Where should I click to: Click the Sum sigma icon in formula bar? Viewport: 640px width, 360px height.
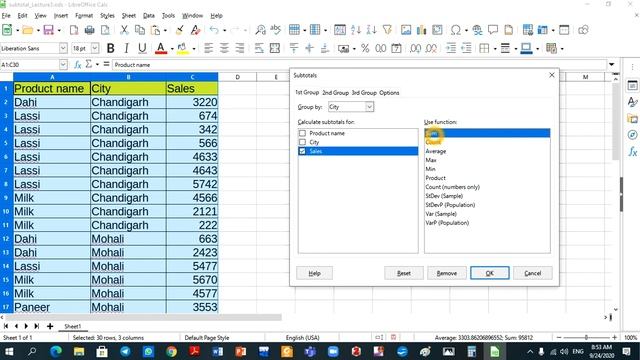coord(89,64)
